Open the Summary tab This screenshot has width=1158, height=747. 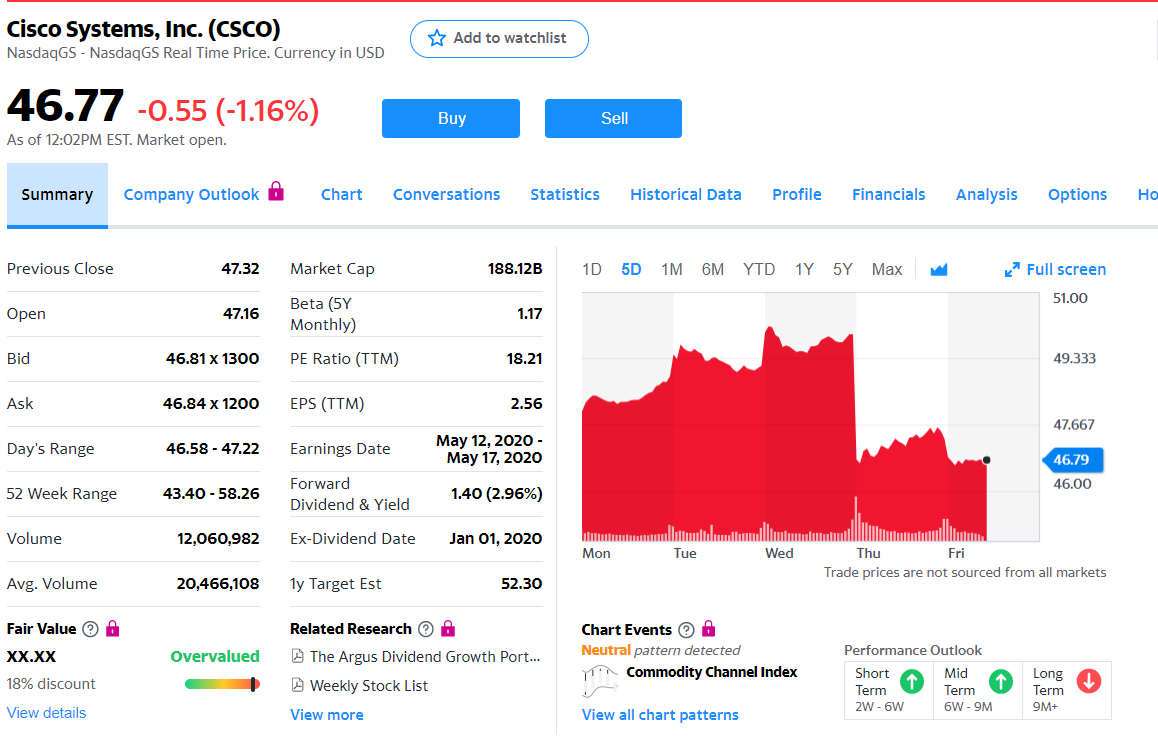(x=57, y=195)
